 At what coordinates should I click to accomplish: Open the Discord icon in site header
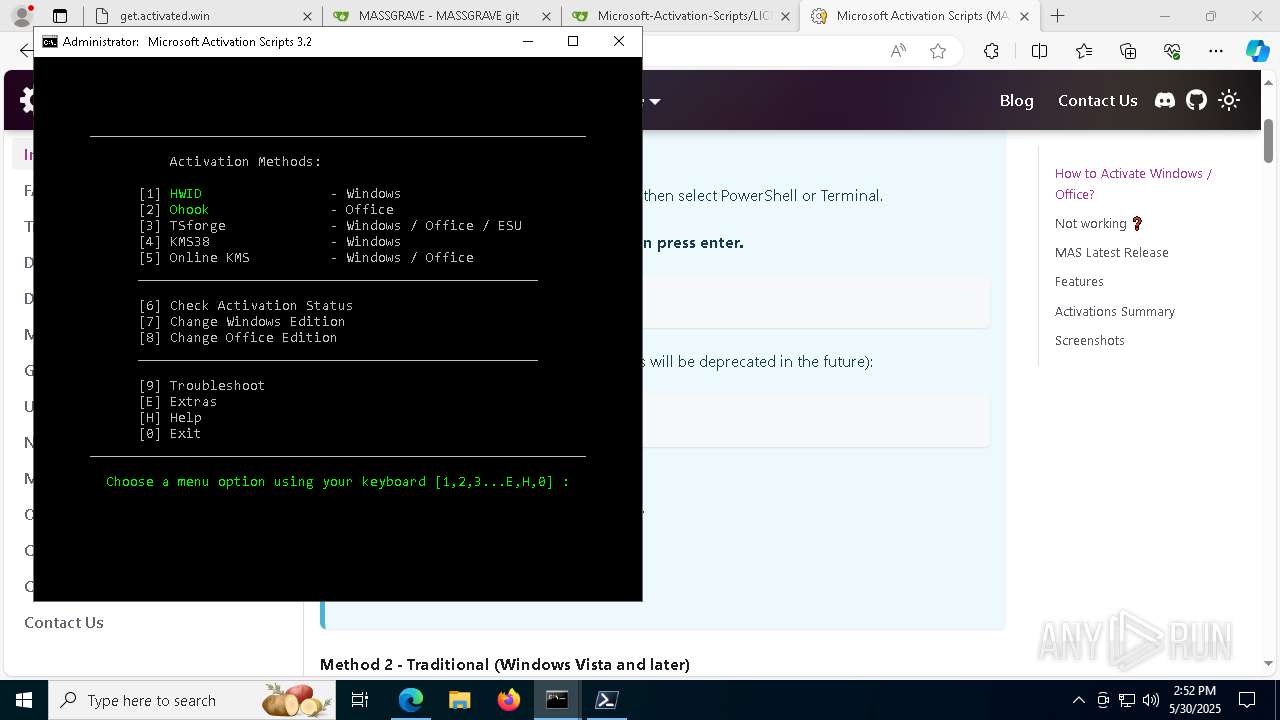[x=1165, y=100]
